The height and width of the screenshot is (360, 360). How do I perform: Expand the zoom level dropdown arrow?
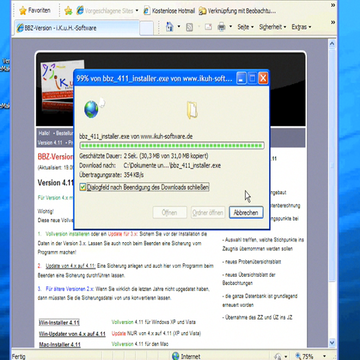pos(324,356)
